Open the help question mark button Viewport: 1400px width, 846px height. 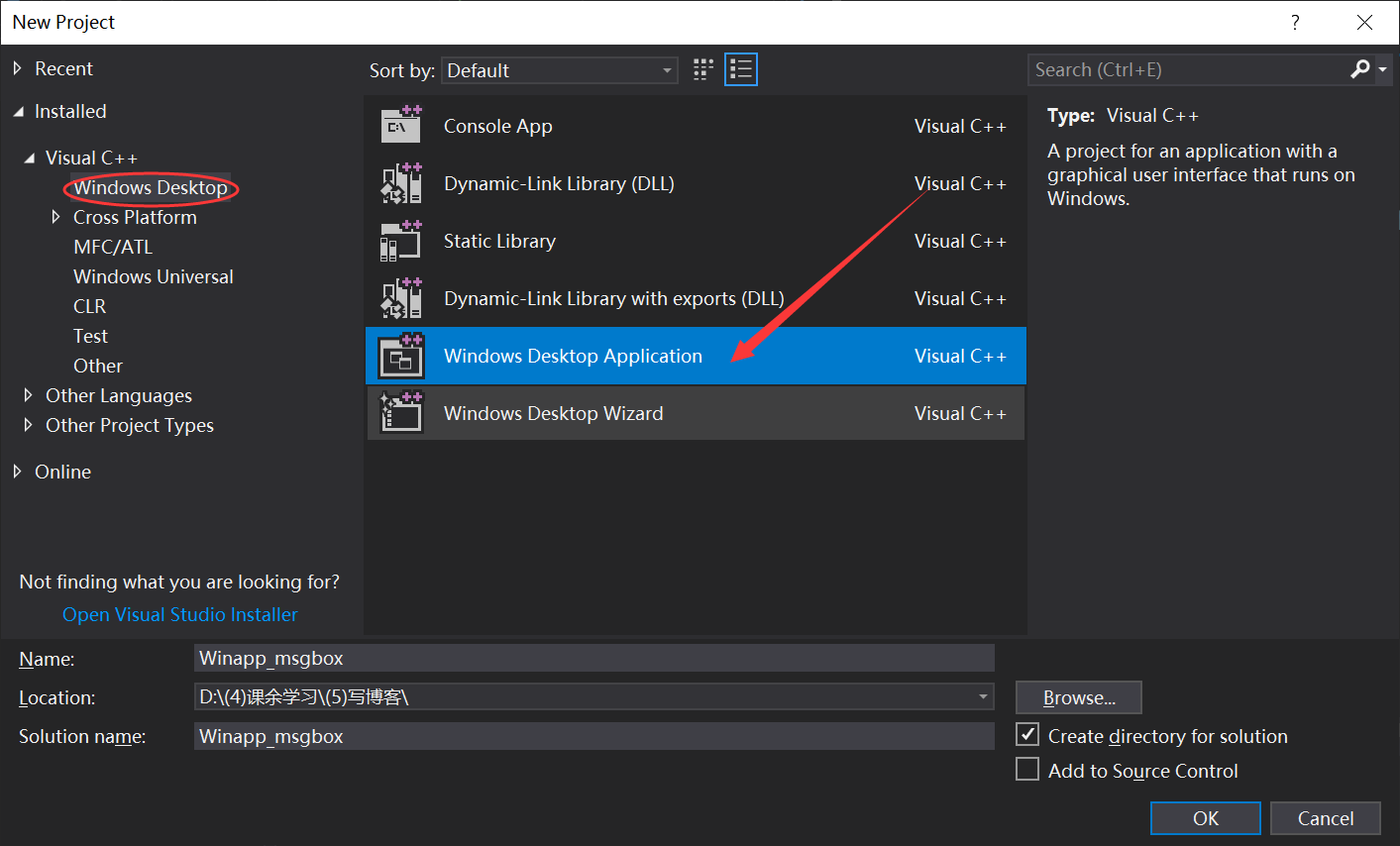pos(1295,22)
